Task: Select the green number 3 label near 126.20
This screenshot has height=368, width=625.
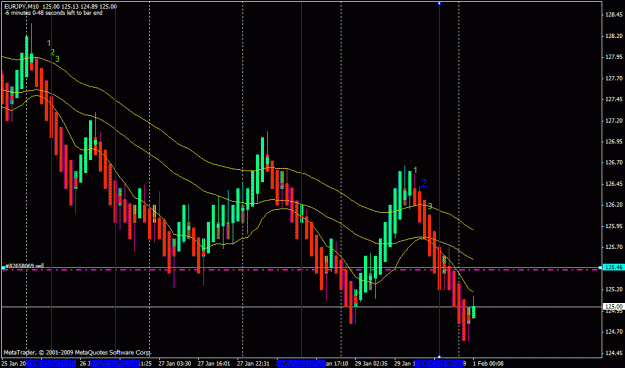Action: [430, 206]
